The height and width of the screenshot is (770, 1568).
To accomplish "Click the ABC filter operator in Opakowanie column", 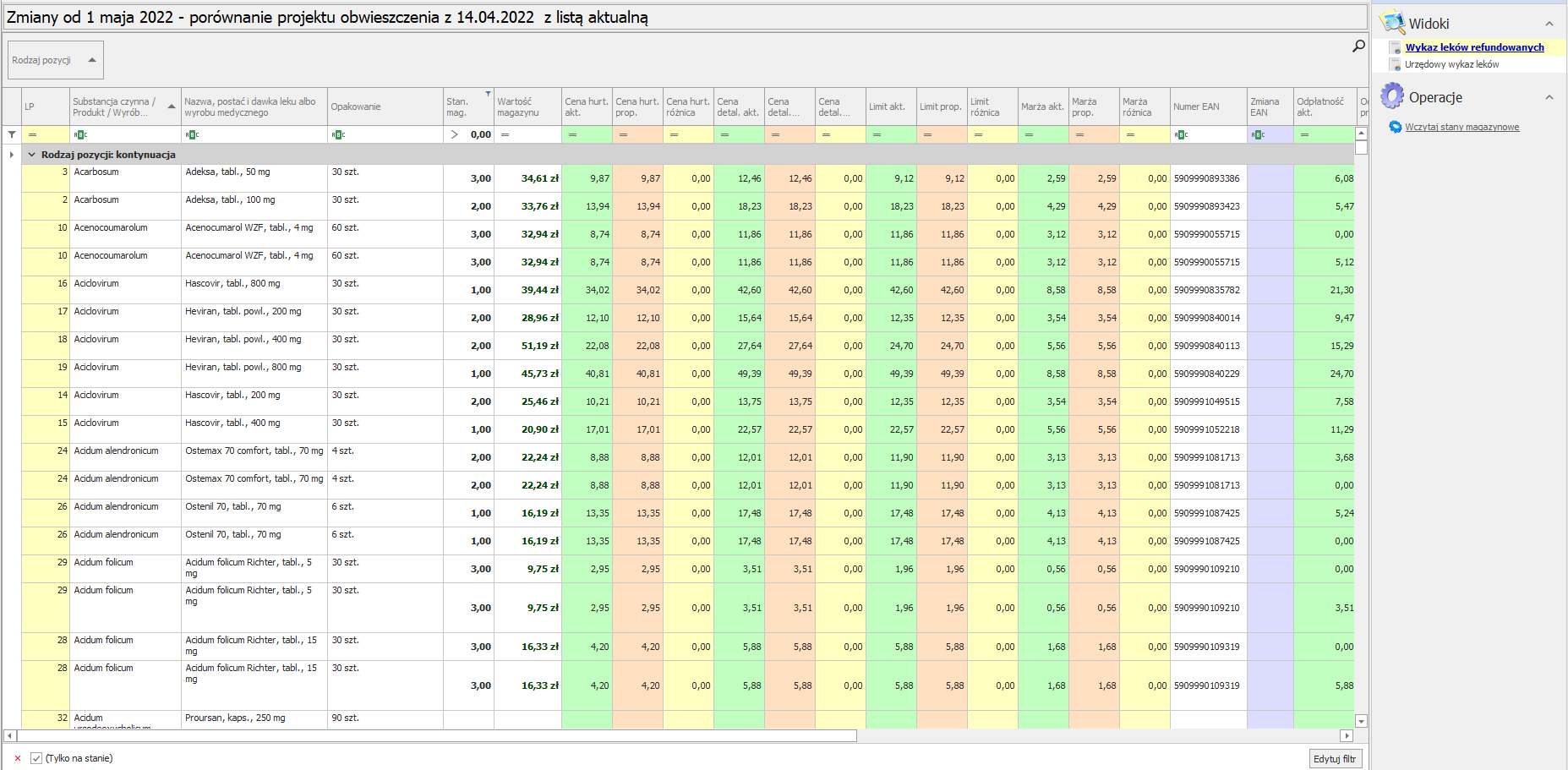I will 339,134.
